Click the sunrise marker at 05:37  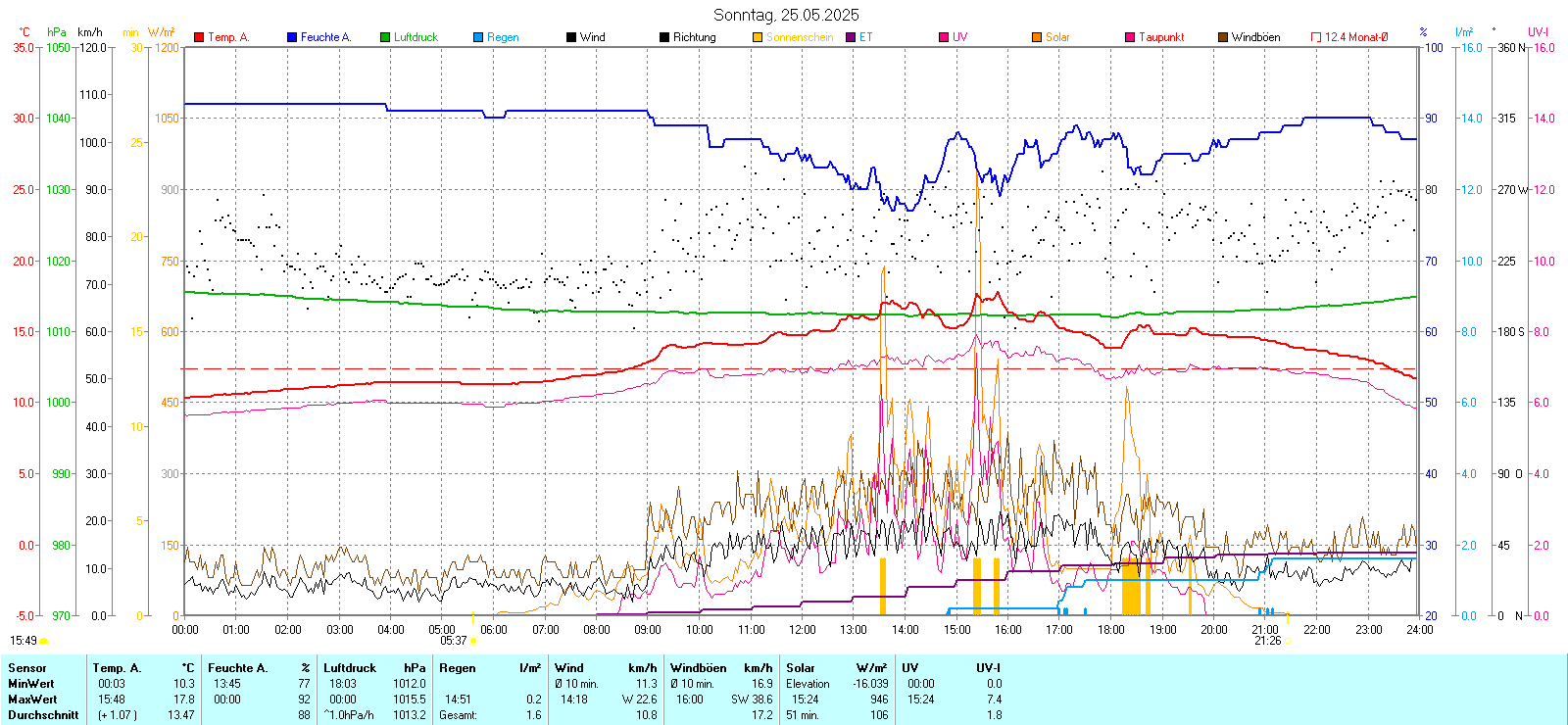(473, 641)
